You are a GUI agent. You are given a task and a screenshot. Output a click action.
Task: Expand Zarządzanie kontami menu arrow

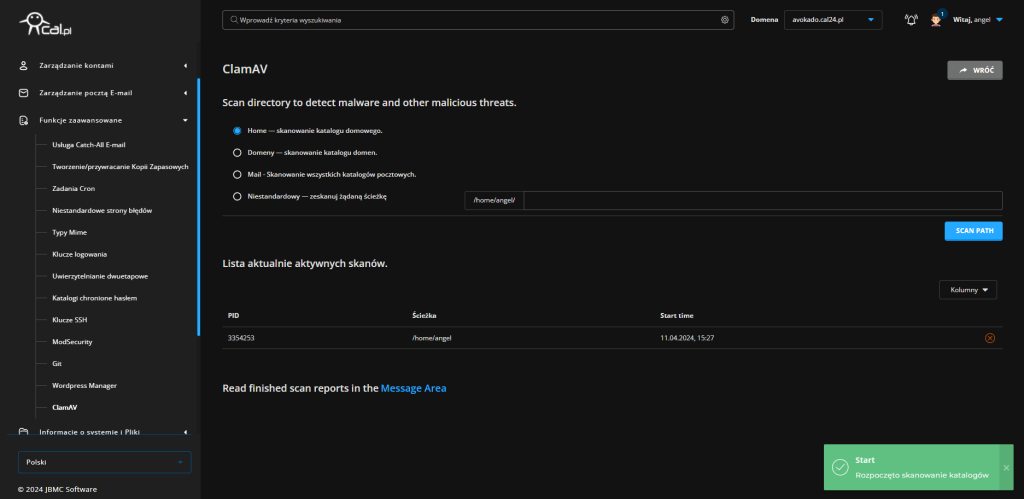[x=185, y=65]
